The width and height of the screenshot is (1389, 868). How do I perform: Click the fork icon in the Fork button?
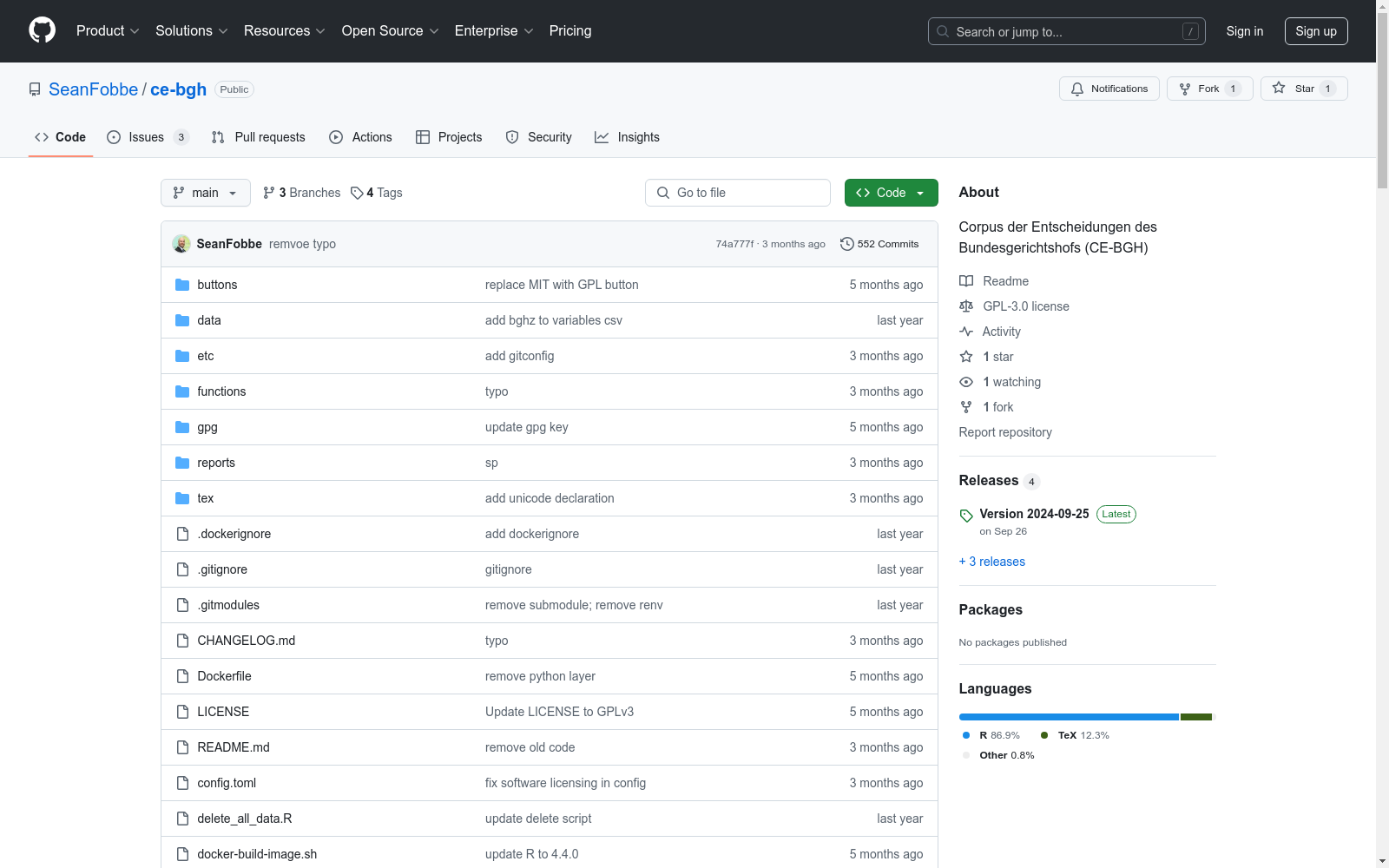pyautogui.click(x=1185, y=89)
